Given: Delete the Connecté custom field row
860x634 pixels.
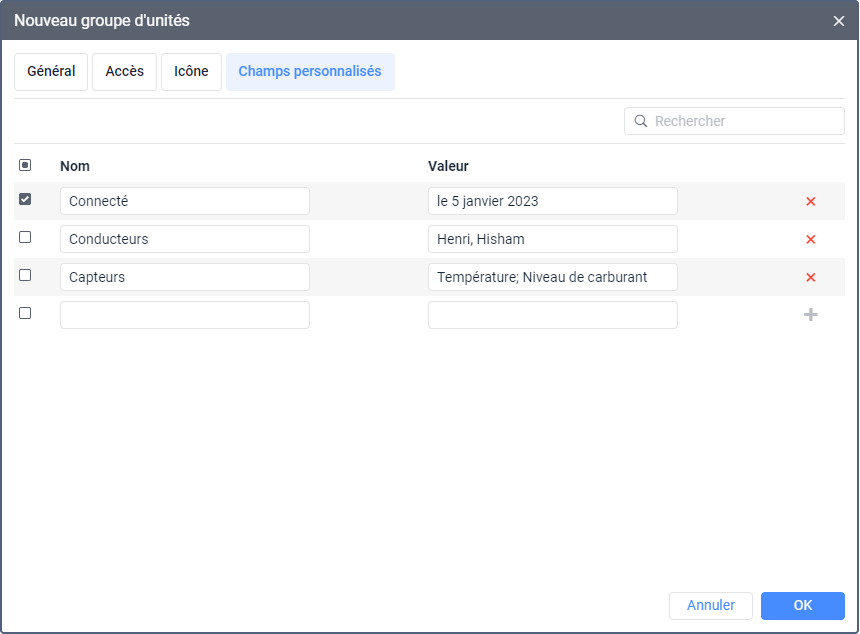Looking at the screenshot, I should 811,201.
